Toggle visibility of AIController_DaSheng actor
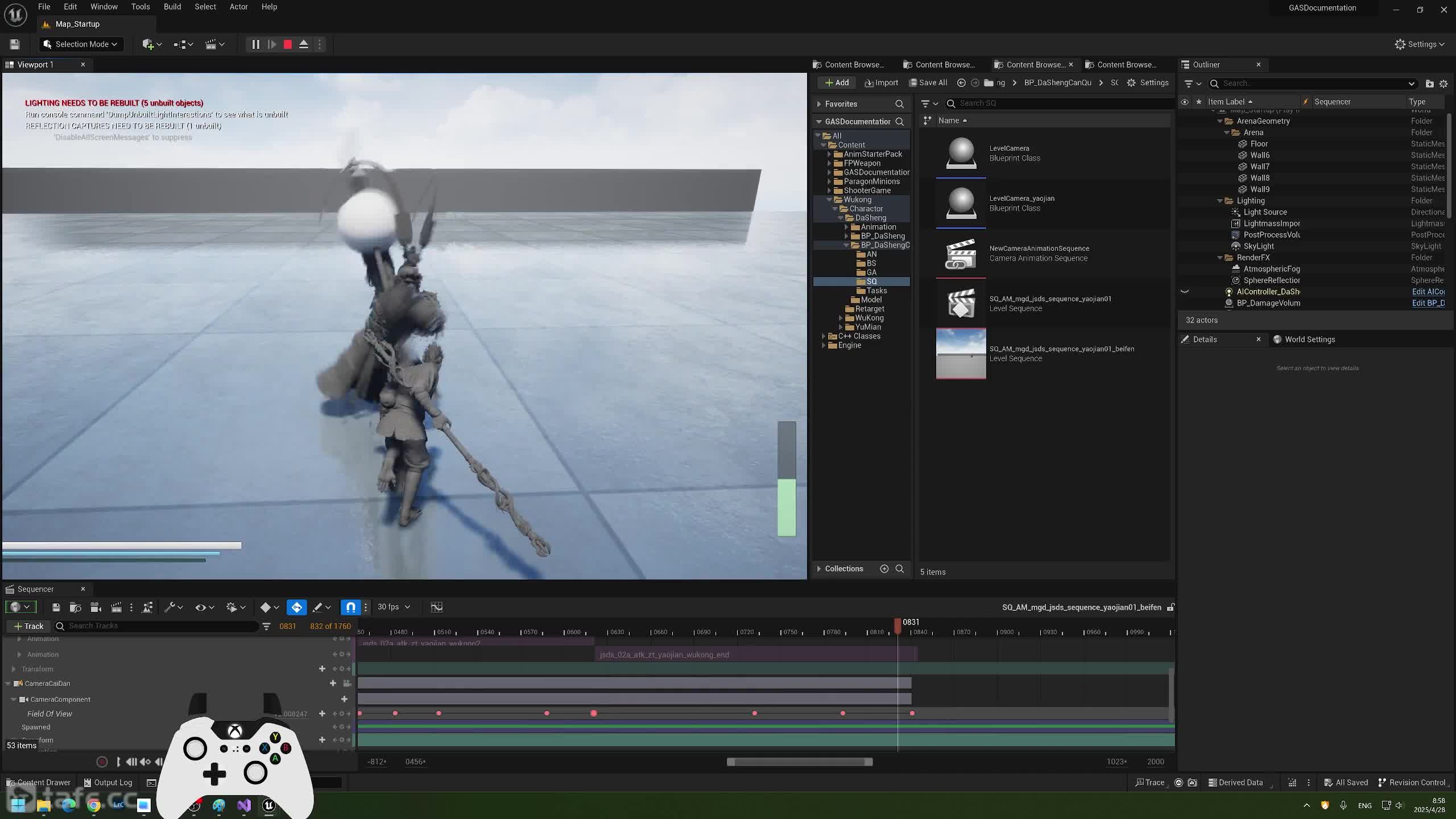 (1185, 292)
